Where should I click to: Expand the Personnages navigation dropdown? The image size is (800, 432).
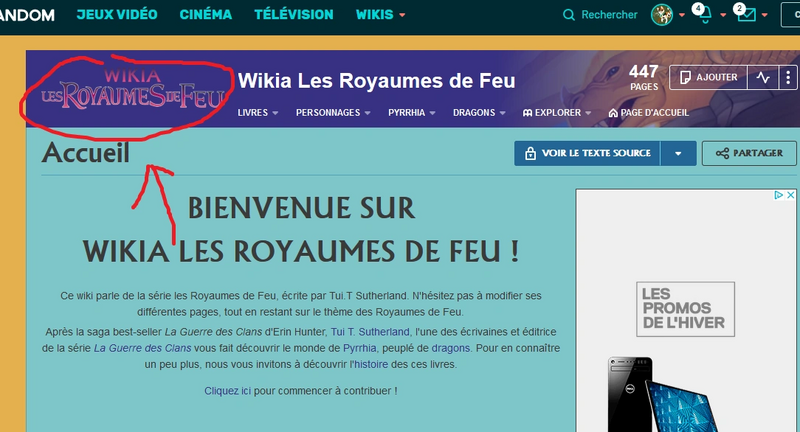(333, 113)
